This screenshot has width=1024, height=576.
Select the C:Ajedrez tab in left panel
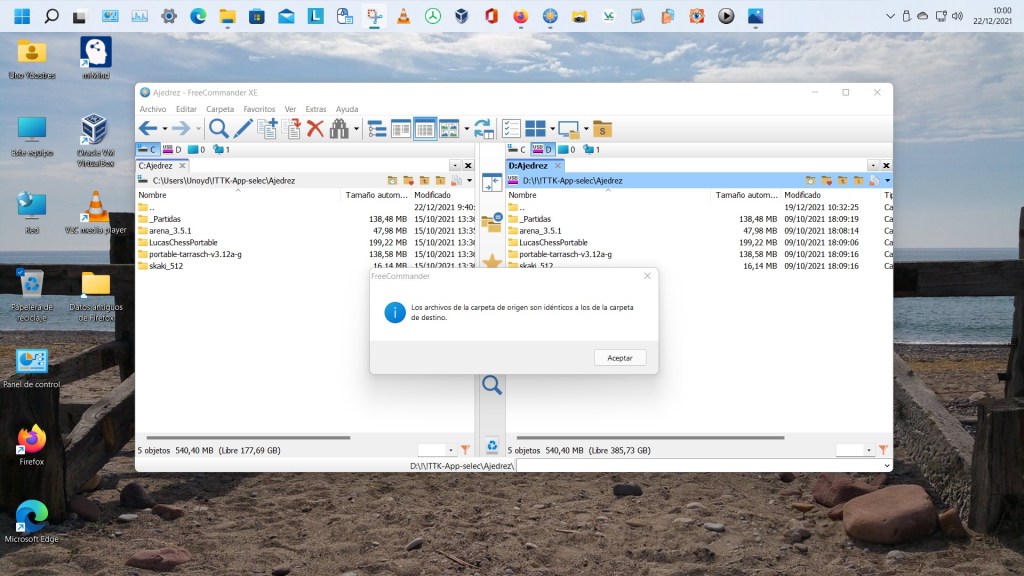(x=156, y=165)
